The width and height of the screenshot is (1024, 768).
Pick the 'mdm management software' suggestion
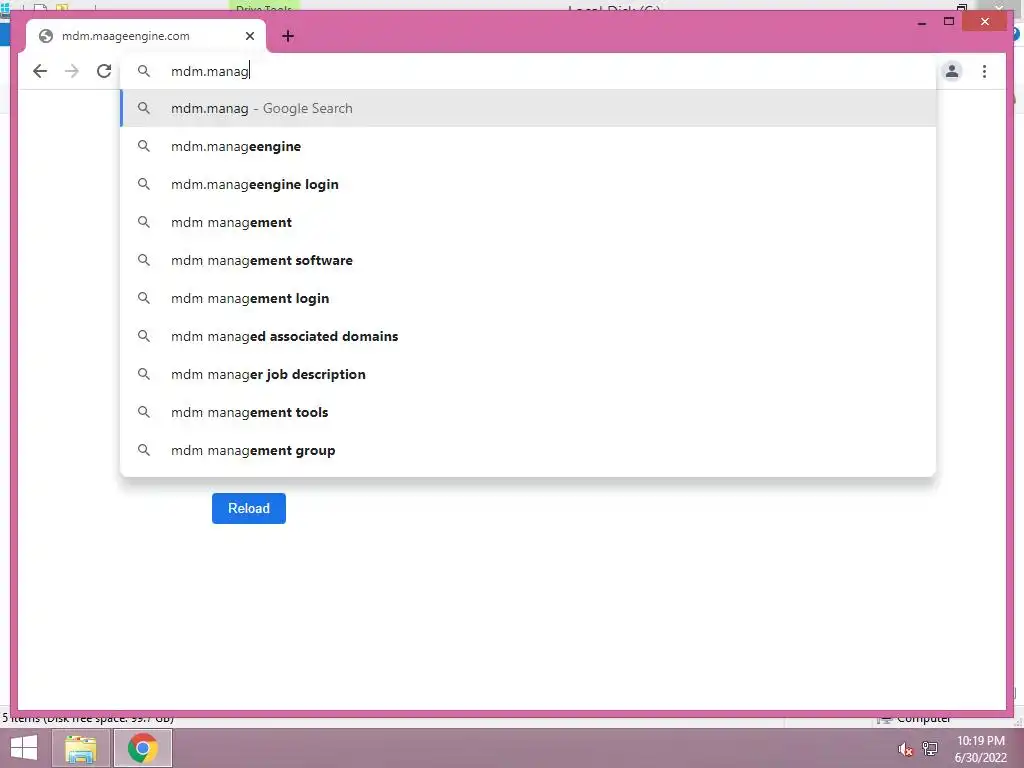[x=528, y=260]
